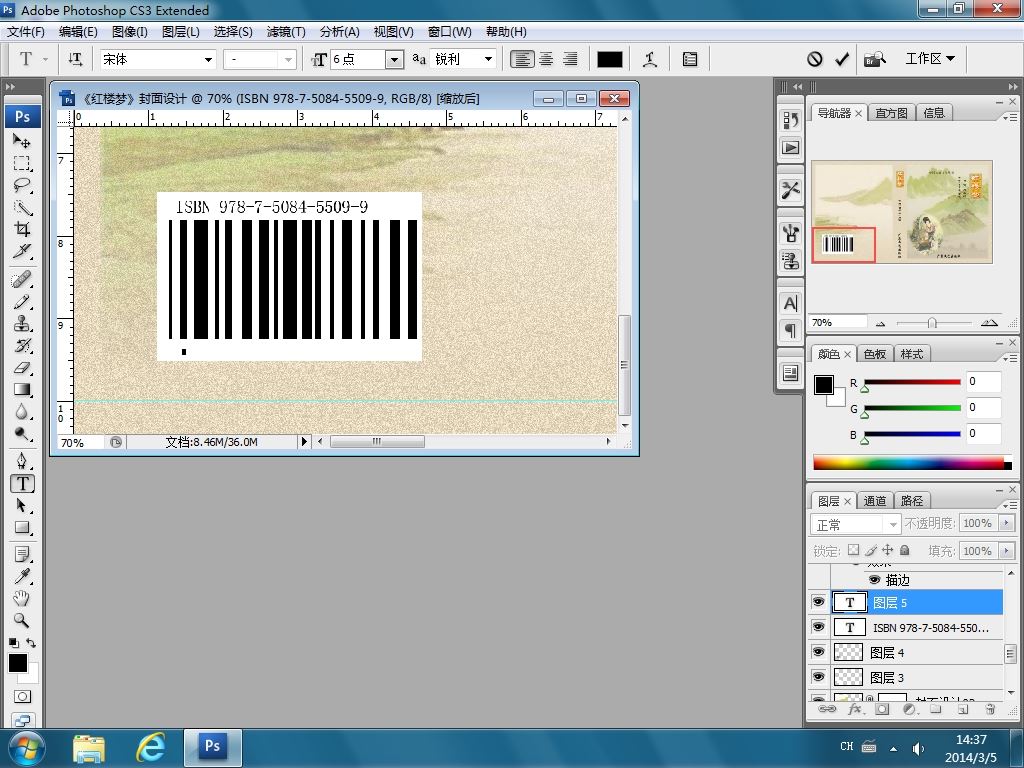The width and height of the screenshot is (1024, 768).
Task: Select the Rectangular Marquee tool
Action: click(x=22, y=163)
